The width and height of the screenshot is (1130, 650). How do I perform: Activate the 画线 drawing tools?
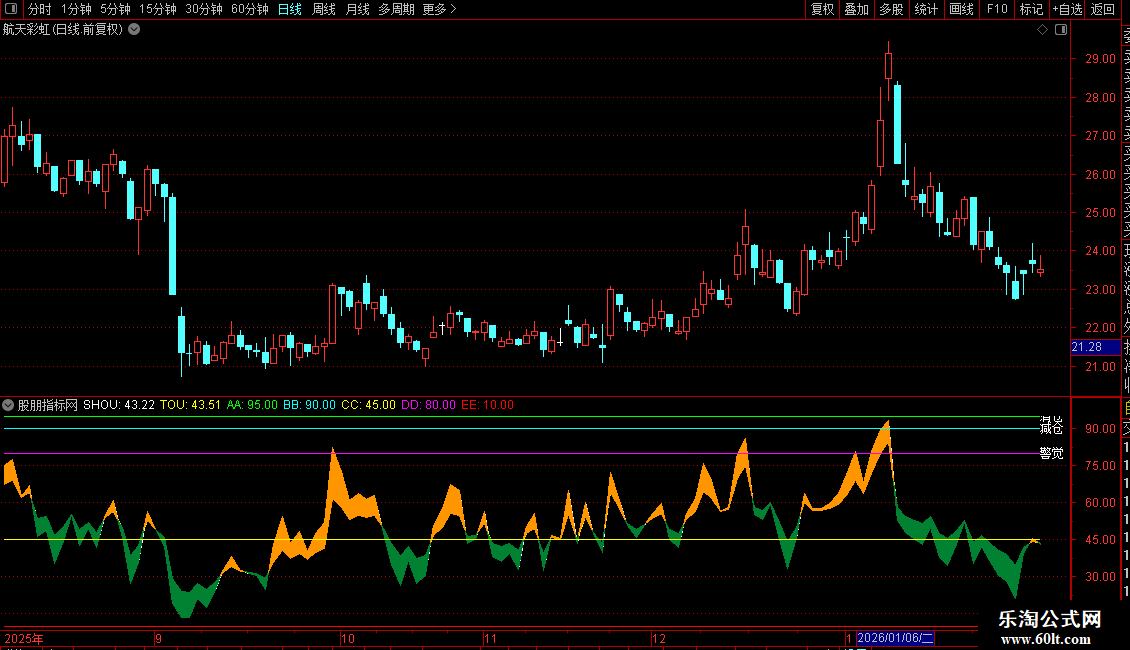tap(961, 9)
